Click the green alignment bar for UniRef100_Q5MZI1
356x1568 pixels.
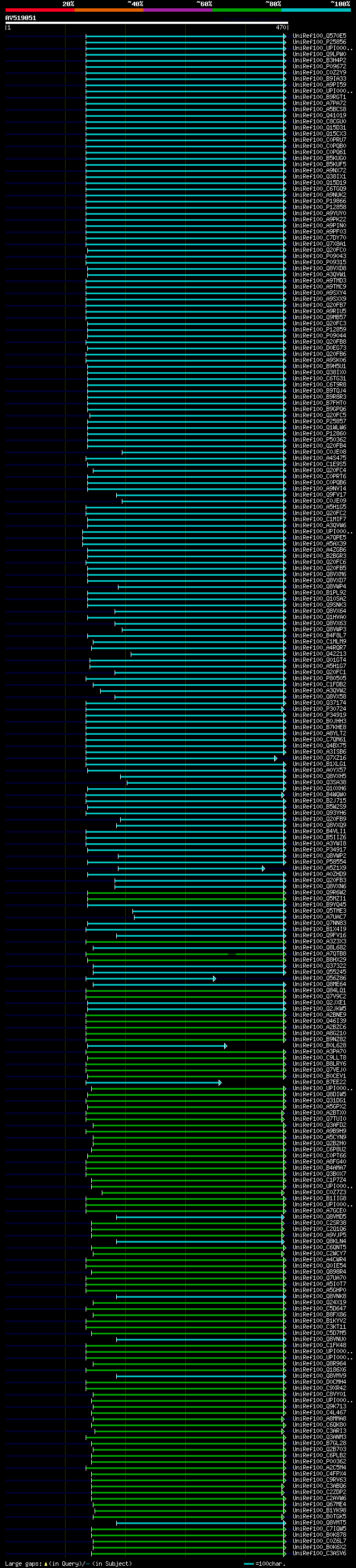187,899
